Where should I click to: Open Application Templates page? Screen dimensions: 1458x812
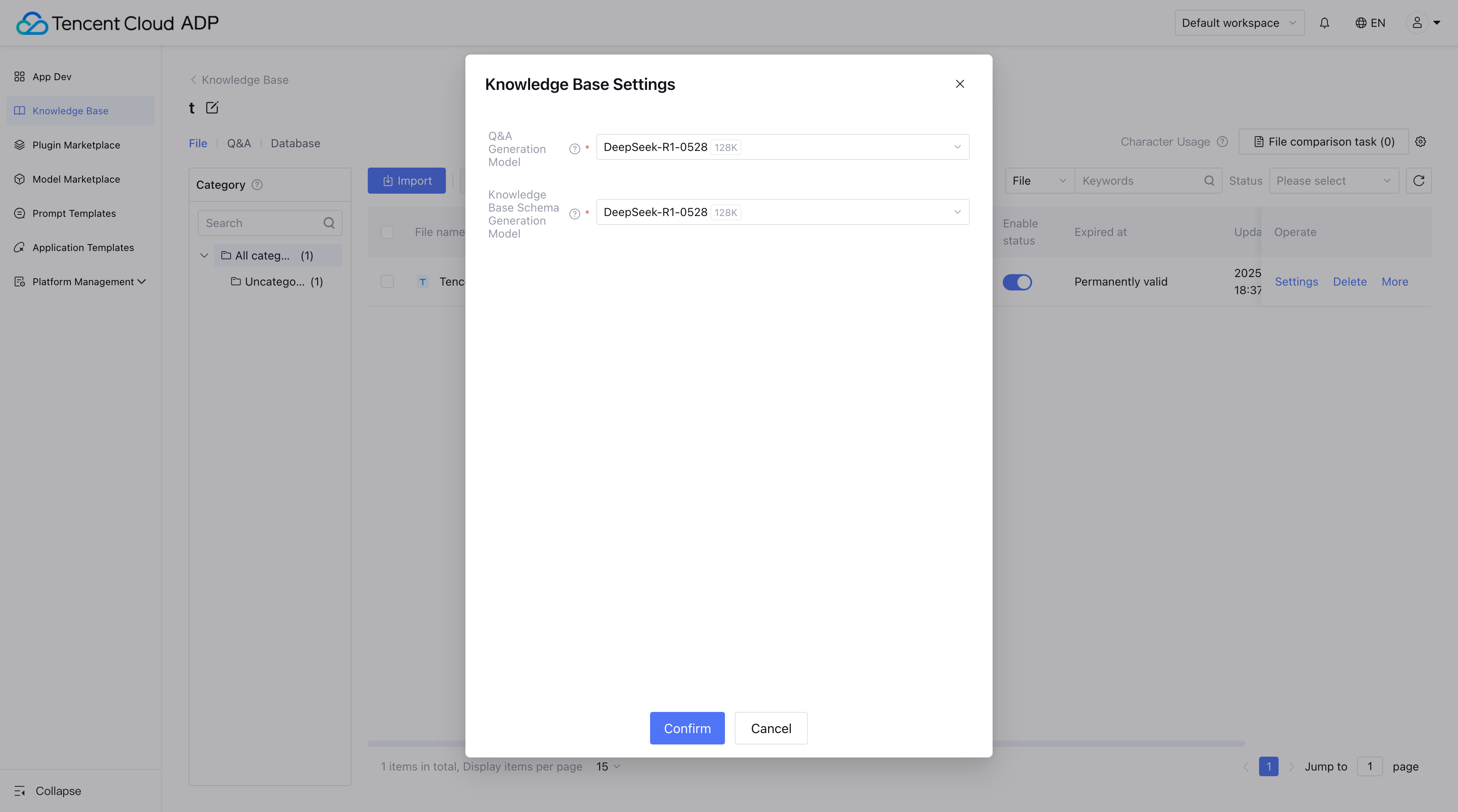81,247
